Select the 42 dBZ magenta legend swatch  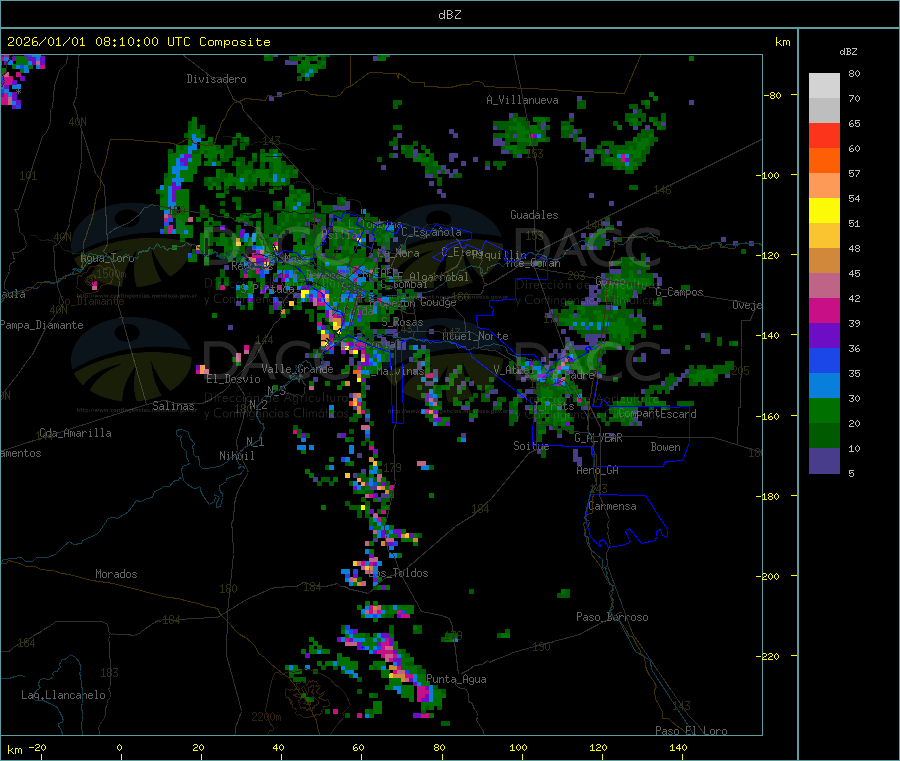[824, 310]
